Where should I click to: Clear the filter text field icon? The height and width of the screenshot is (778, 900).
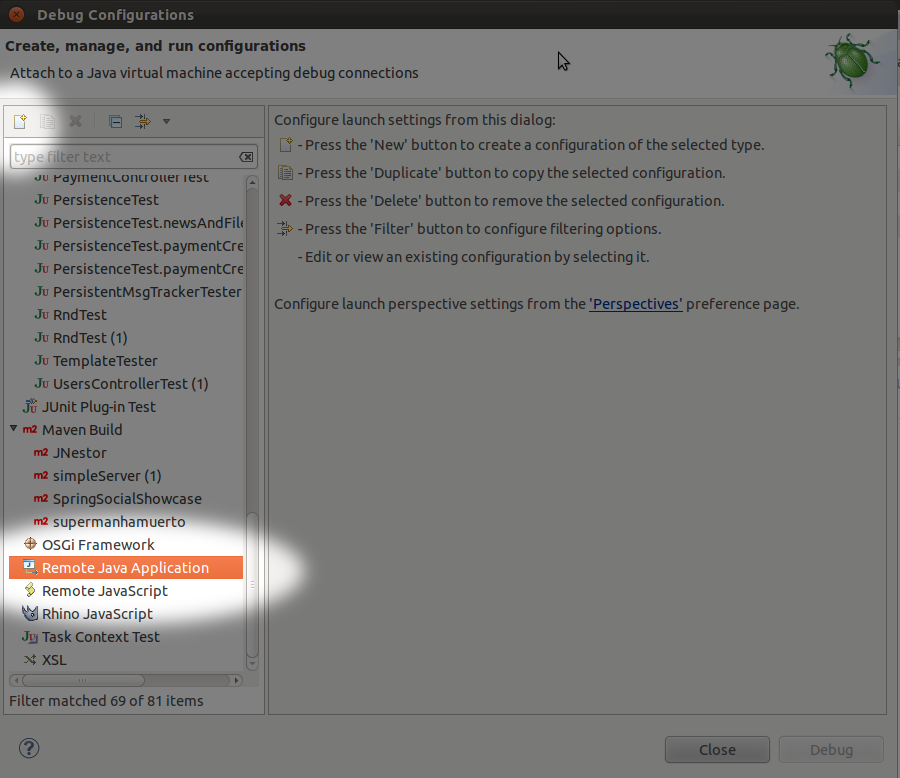[x=246, y=157]
